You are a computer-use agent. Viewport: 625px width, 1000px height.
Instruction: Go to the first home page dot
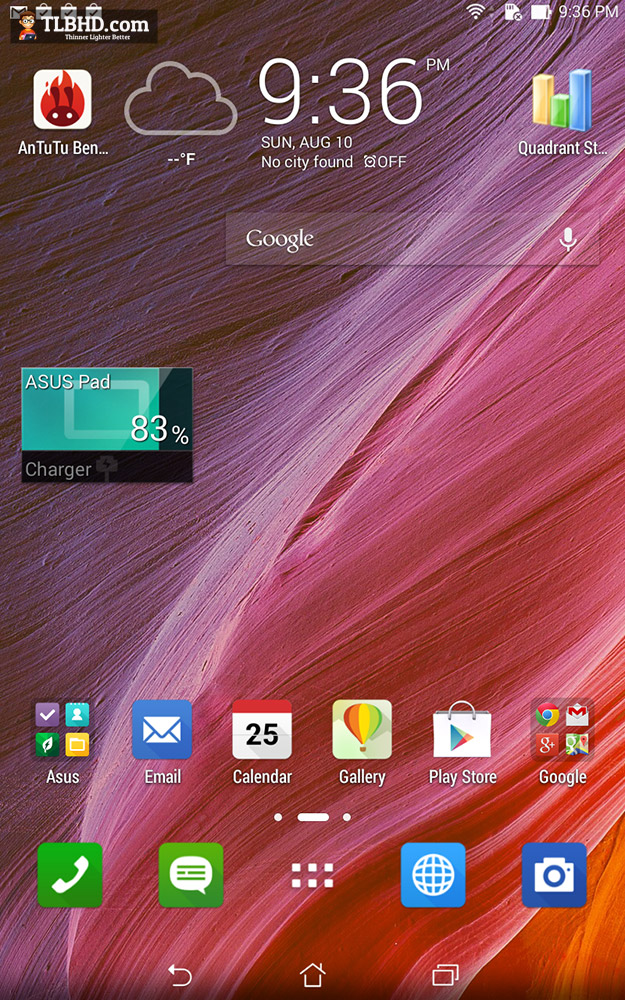point(278,817)
